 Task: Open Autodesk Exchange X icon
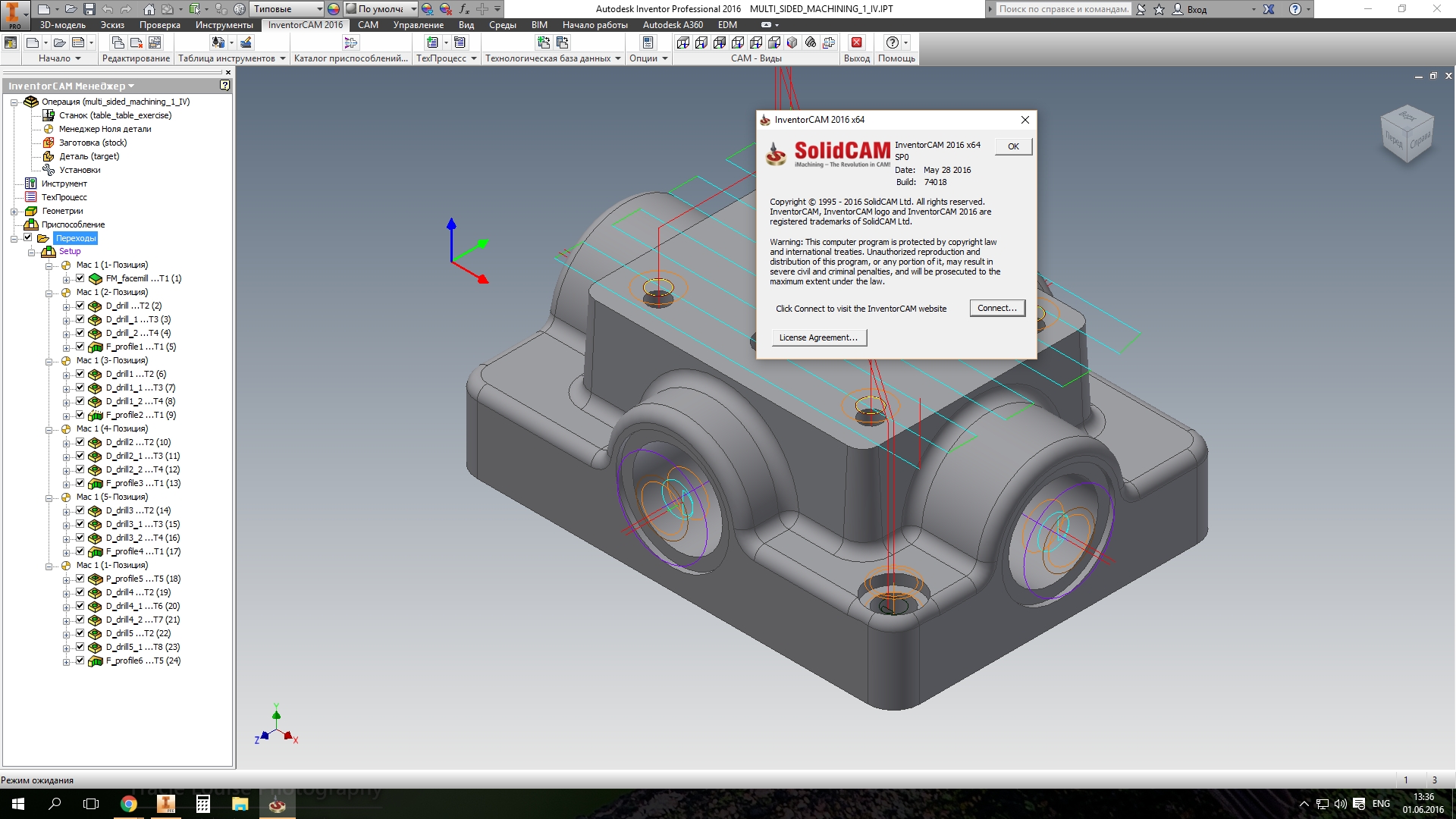pos(1269,9)
